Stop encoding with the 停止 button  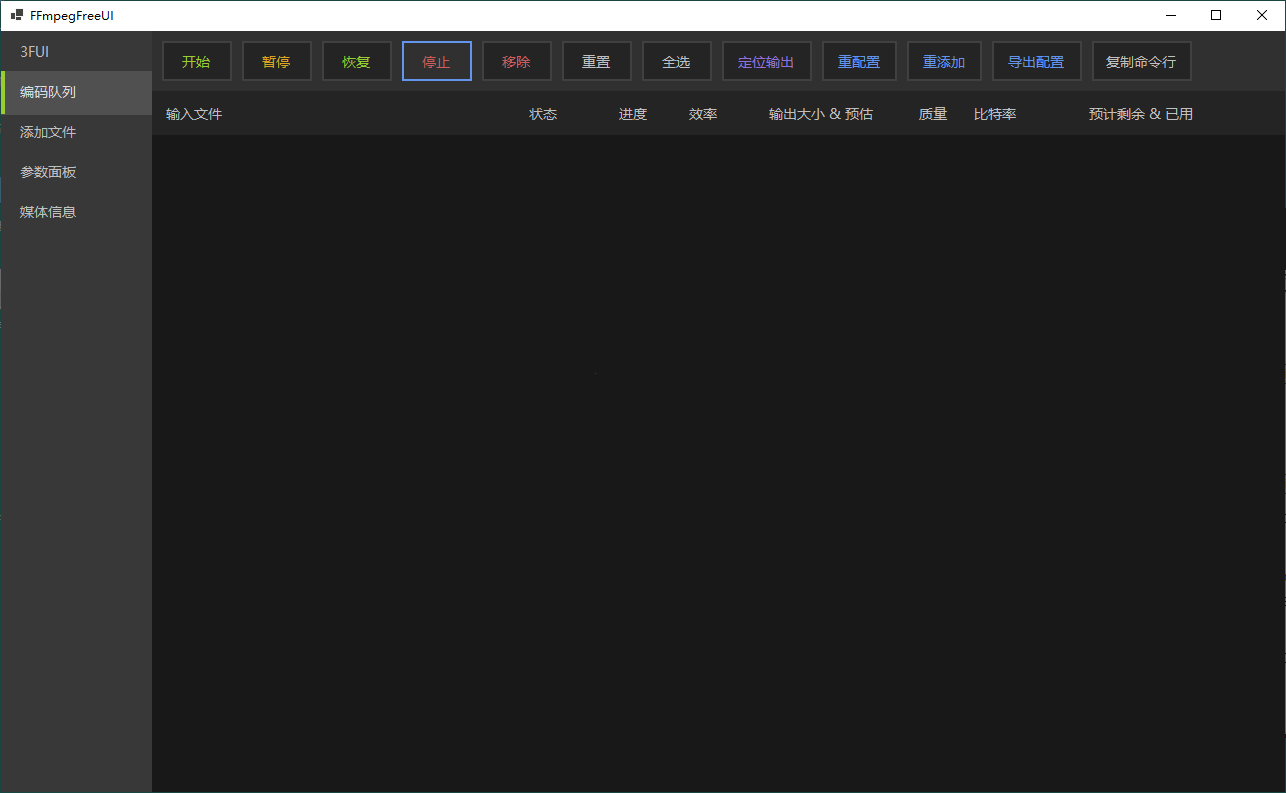click(x=436, y=61)
